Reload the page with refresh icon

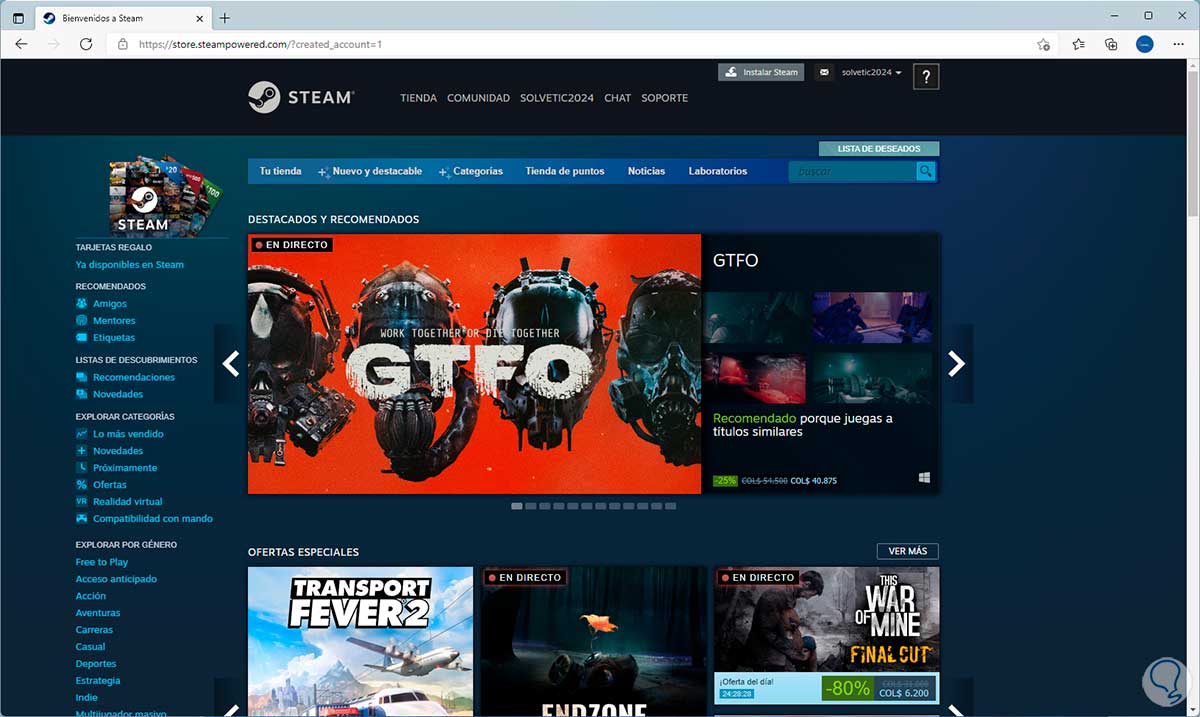pyautogui.click(x=86, y=44)
